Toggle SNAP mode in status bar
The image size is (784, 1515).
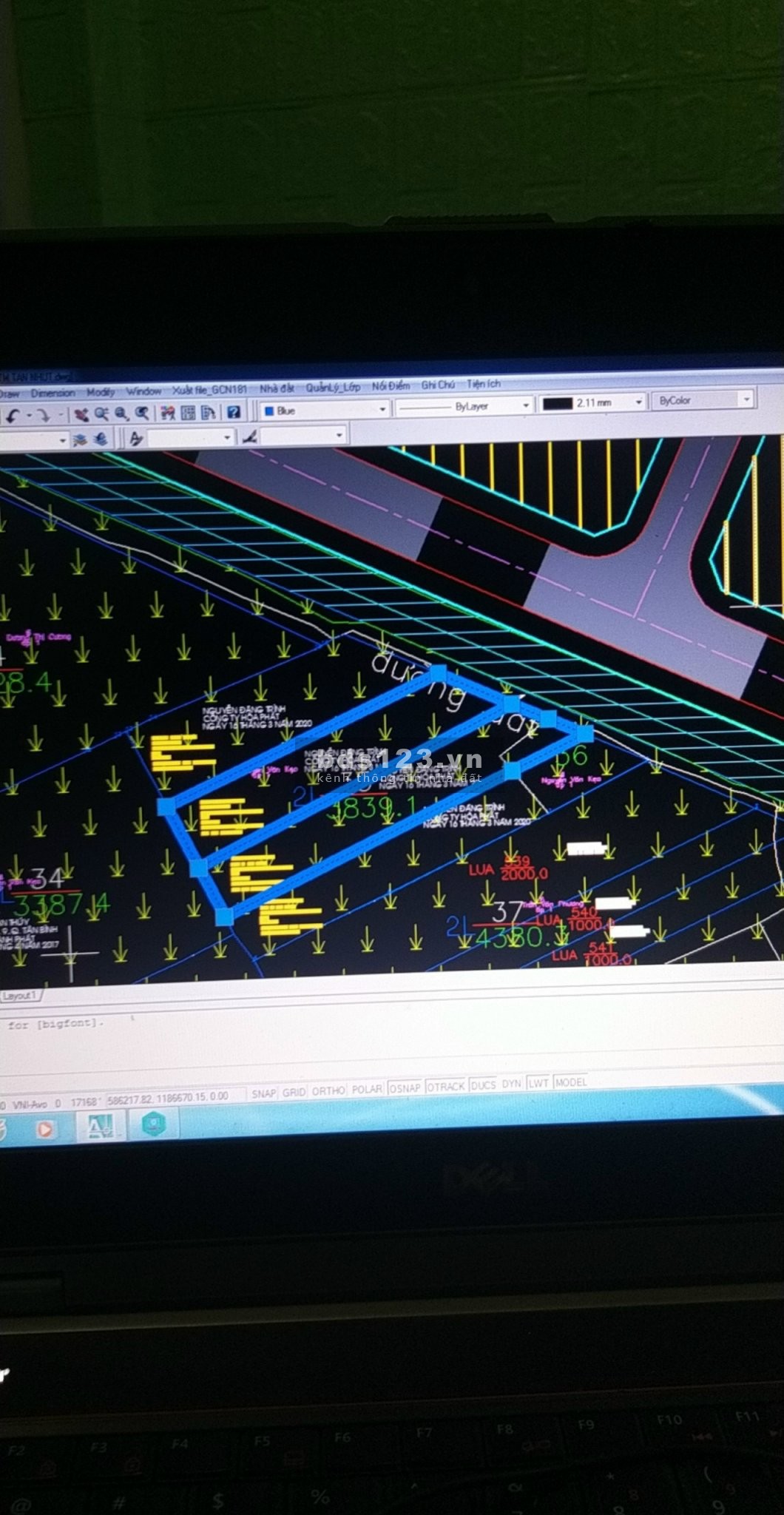(x=263, y=1093)
